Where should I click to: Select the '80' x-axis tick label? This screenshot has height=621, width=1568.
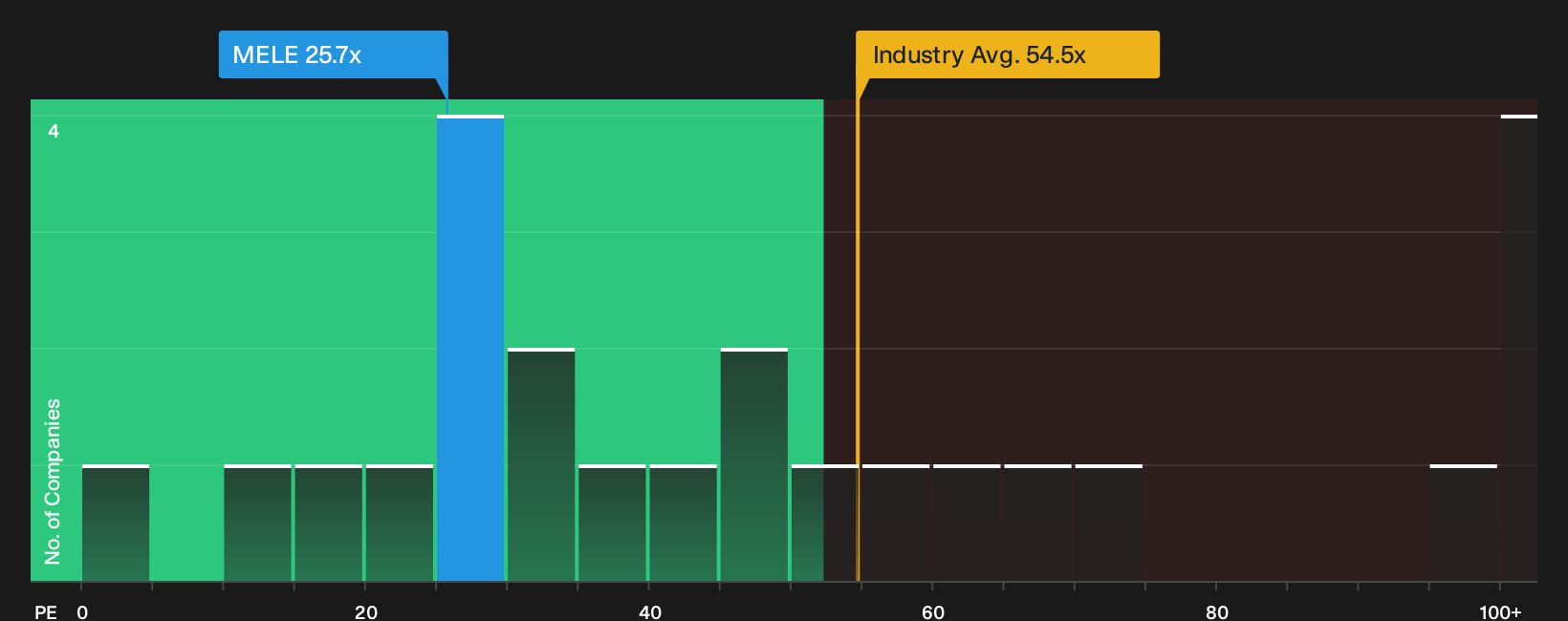1217,611
